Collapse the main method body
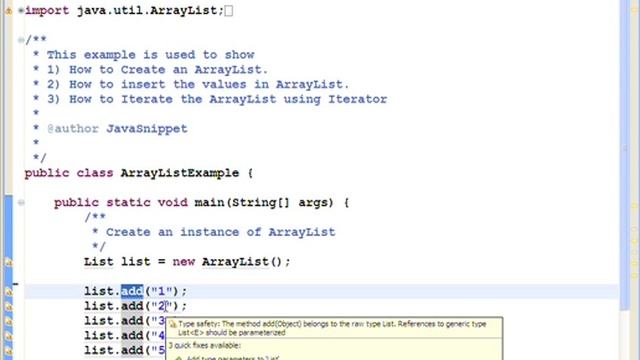Image resolution: width=640 pixels, height=360 pixels. pyautogui.click(x=20, y=202)
